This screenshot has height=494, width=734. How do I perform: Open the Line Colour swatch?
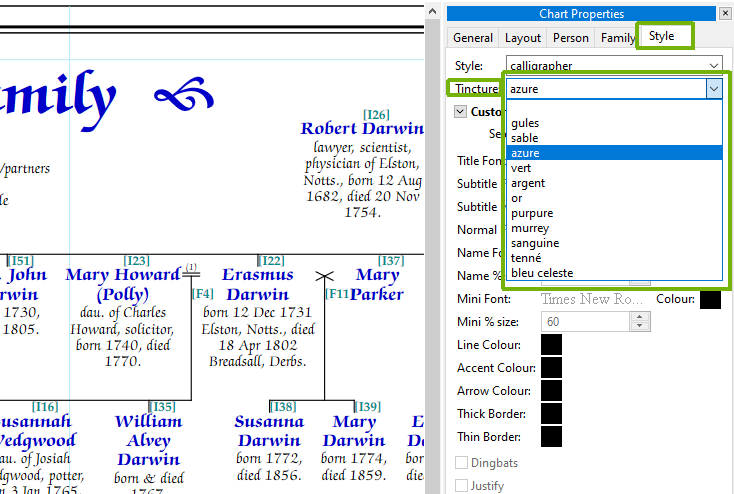(551, 345)
